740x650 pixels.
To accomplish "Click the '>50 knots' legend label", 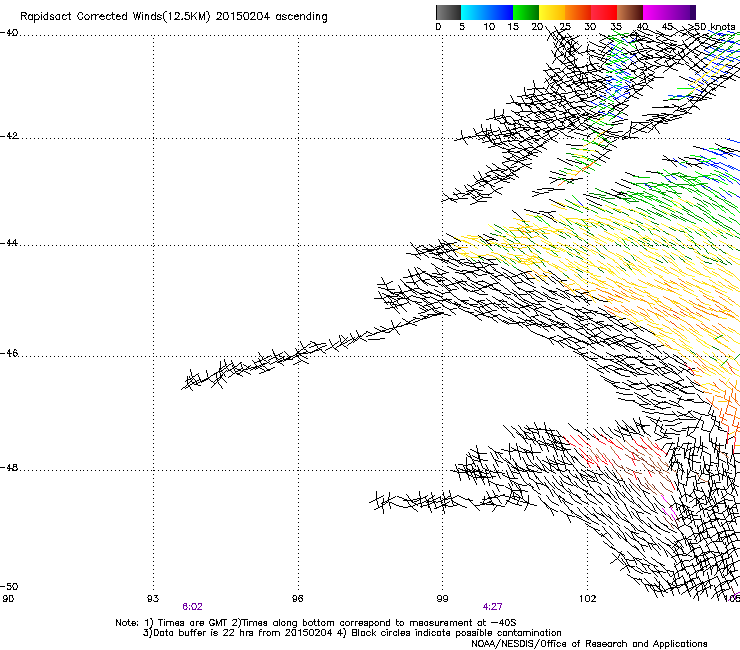I will pos(712,27).
